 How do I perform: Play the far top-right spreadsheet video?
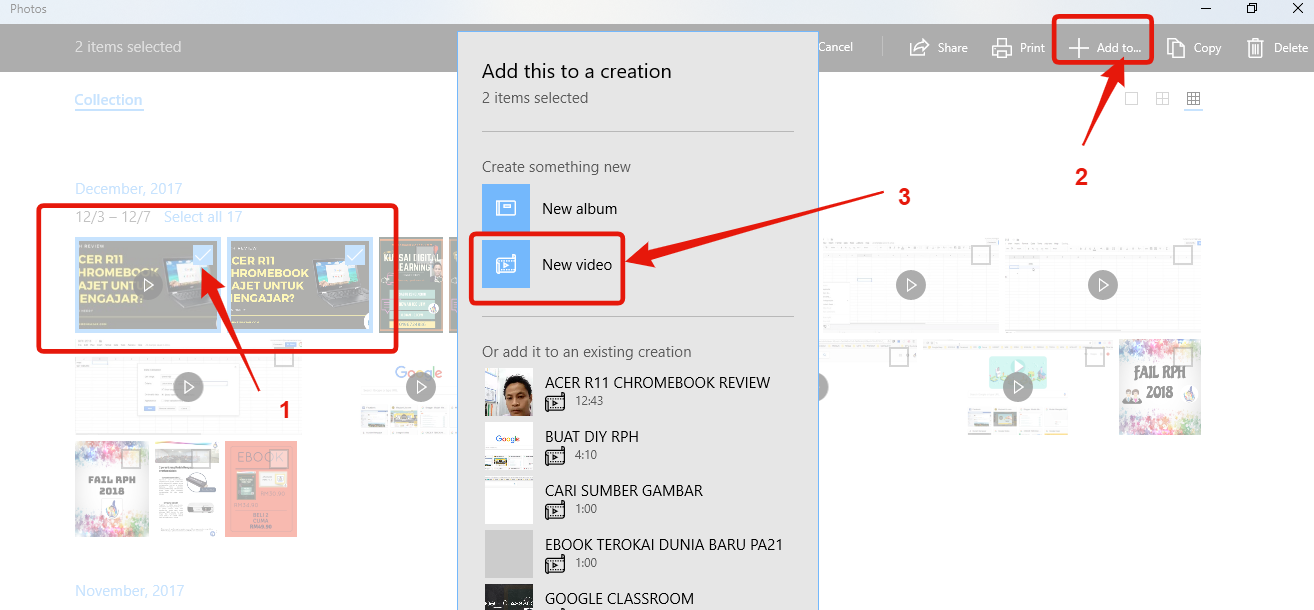click(1102, 285)
